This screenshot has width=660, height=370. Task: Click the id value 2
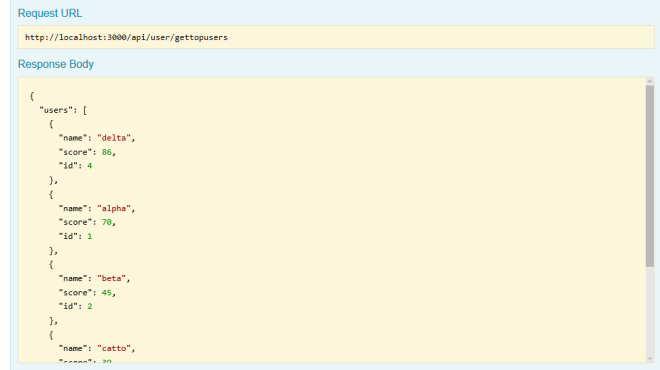coord(90,306)
